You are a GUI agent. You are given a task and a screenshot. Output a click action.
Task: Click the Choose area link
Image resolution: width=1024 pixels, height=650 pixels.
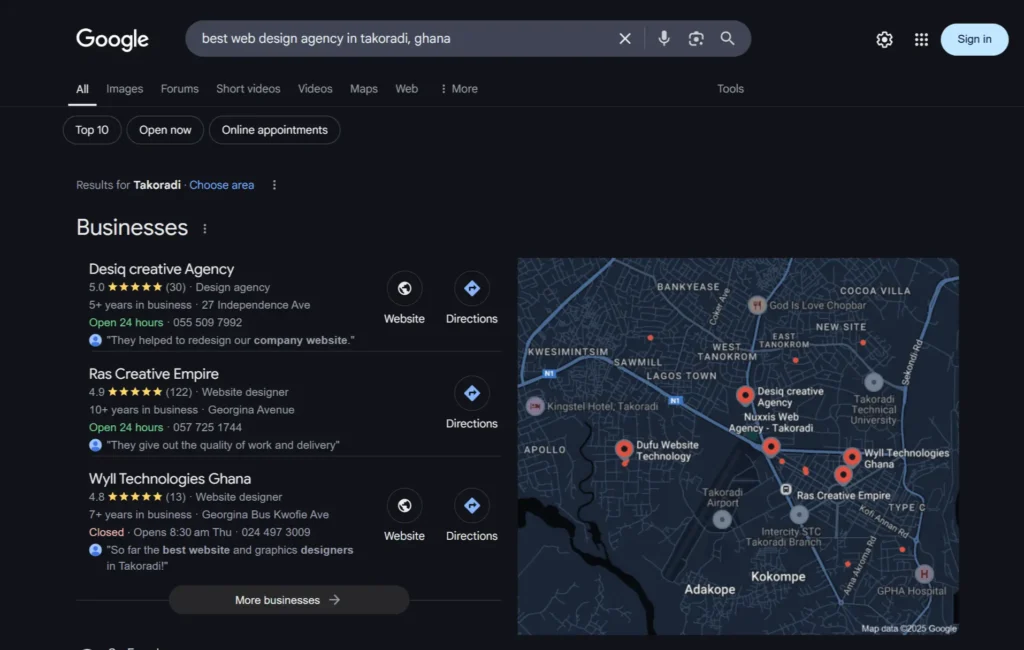coord(221,185)
